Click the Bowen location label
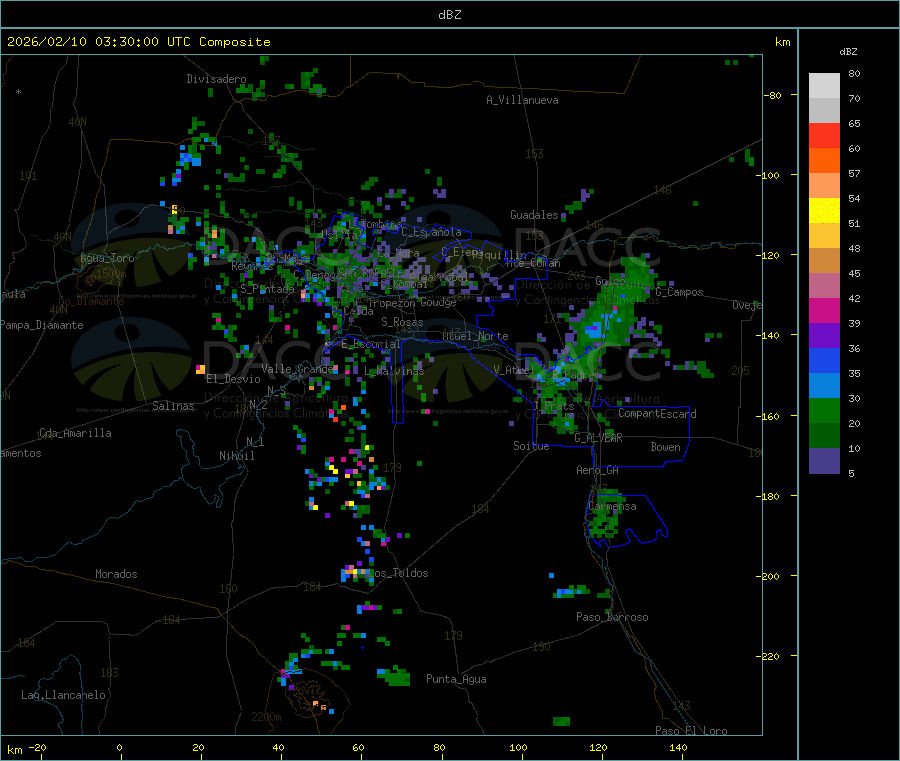900x761 pixels. click(666, 447)
